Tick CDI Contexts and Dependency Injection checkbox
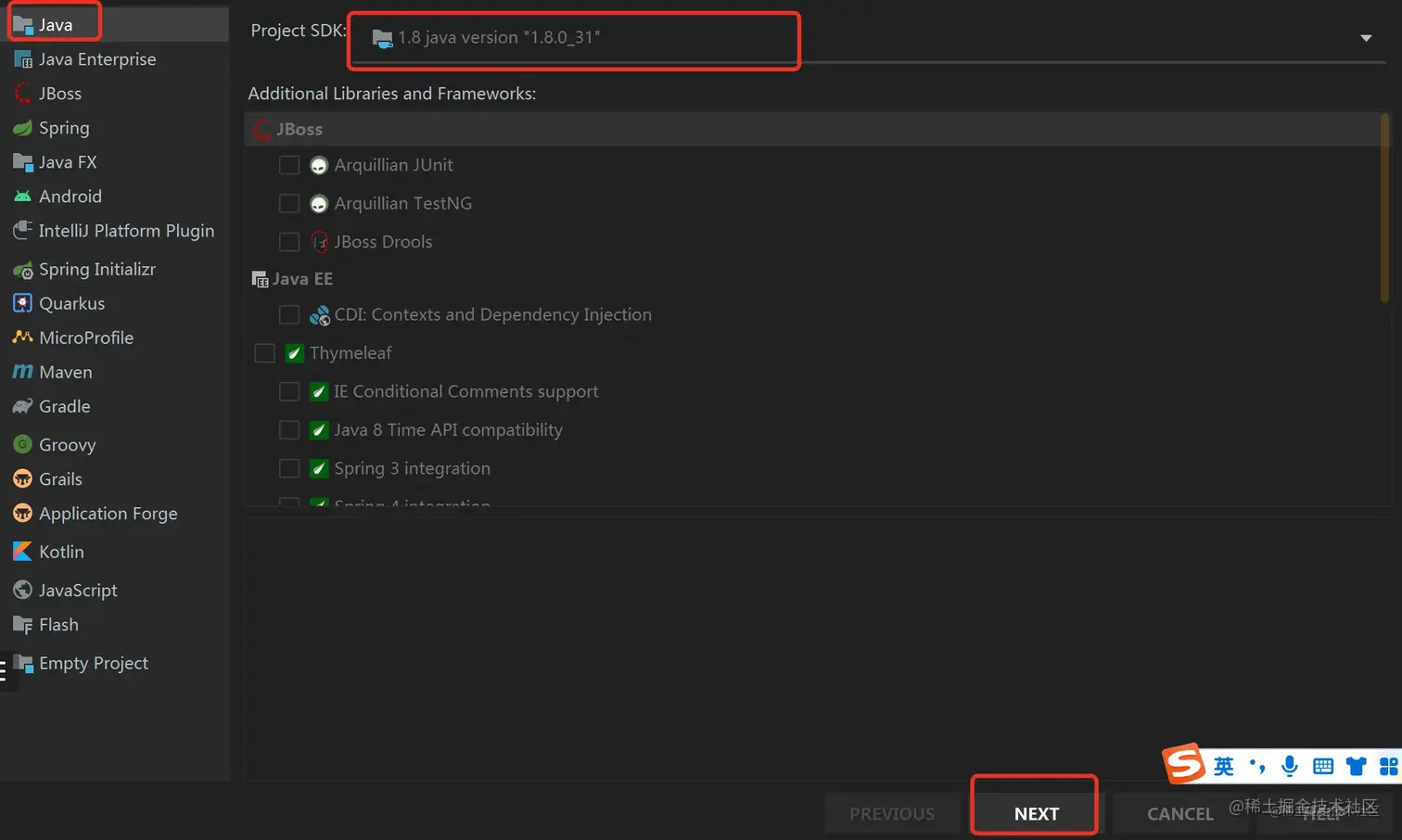This screenshot has width=1402, height=840. click(x=289, y=315)
